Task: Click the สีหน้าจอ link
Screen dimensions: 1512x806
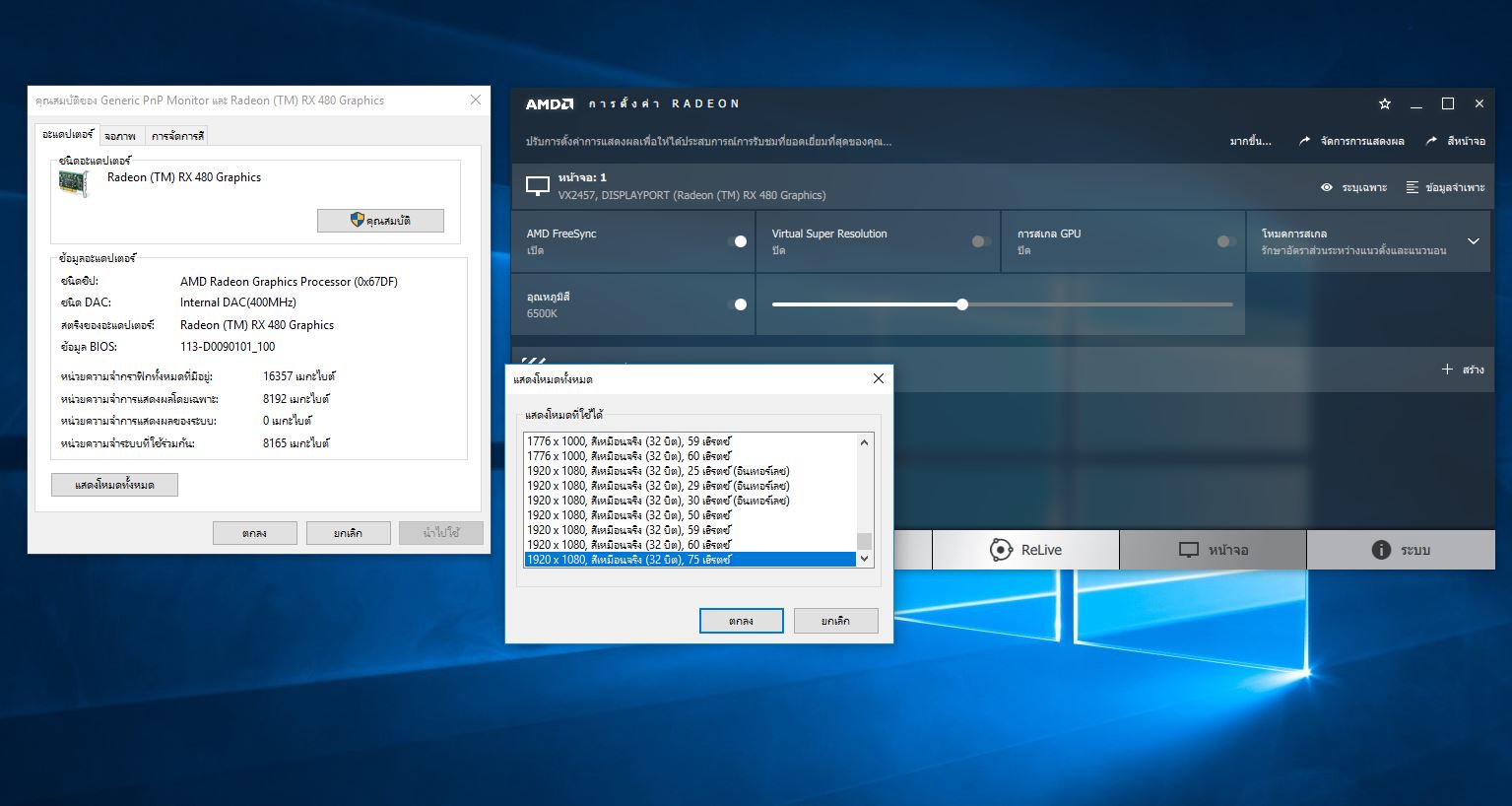Action: click(x=1466, y=141)
